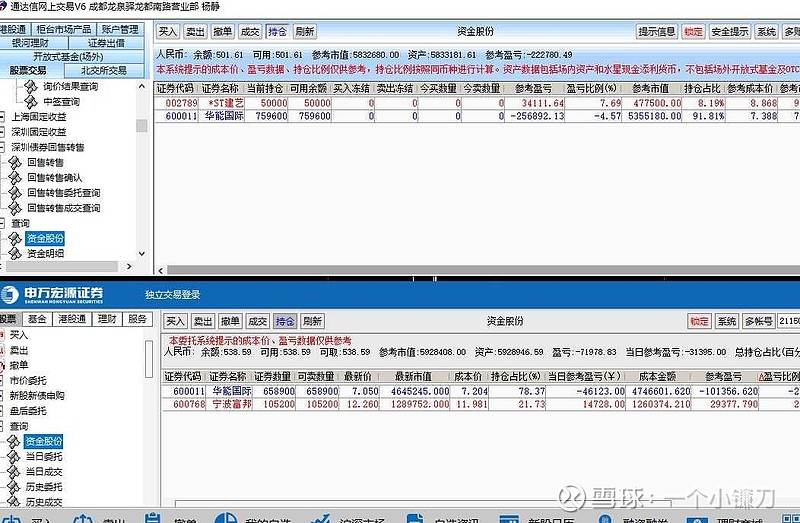Click red 锁定 button in bottom window
This screenshot has width=800, height=523.
point(699,321)
